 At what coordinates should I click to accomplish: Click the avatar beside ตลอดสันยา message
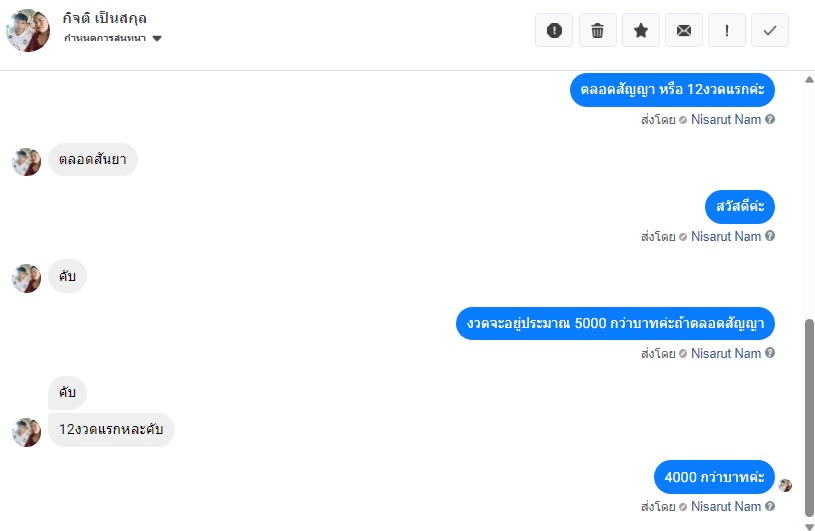click(27, 162)
